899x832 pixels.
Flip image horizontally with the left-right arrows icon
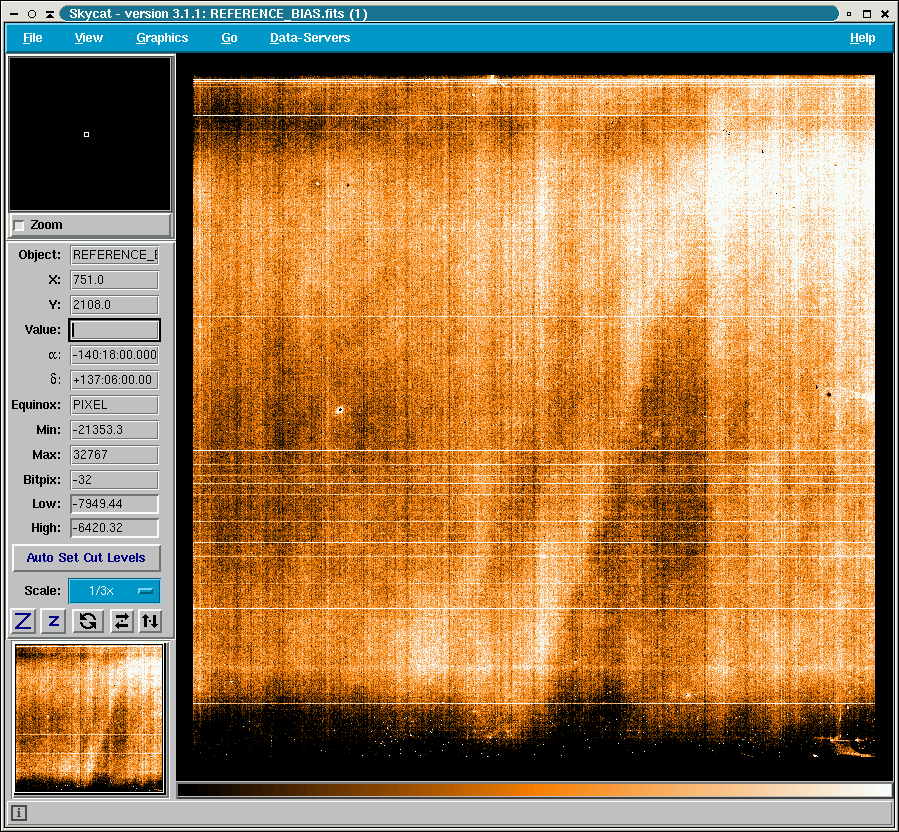pyautogui.click(x=121, y=621)
